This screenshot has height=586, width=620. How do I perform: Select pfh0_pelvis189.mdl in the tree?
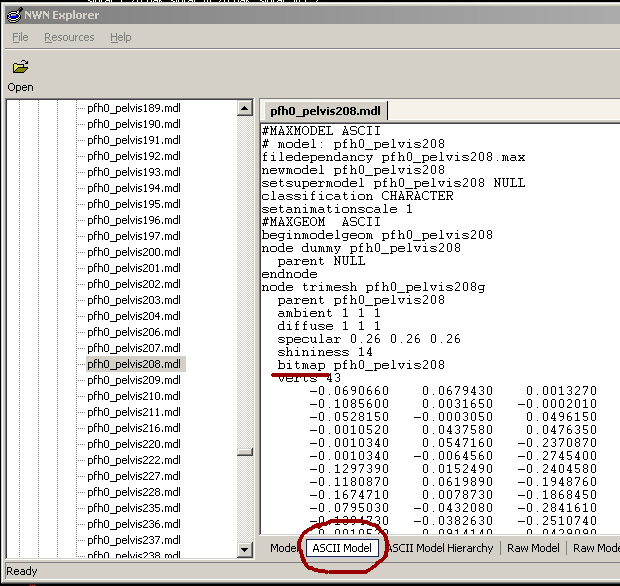[134, 108]
